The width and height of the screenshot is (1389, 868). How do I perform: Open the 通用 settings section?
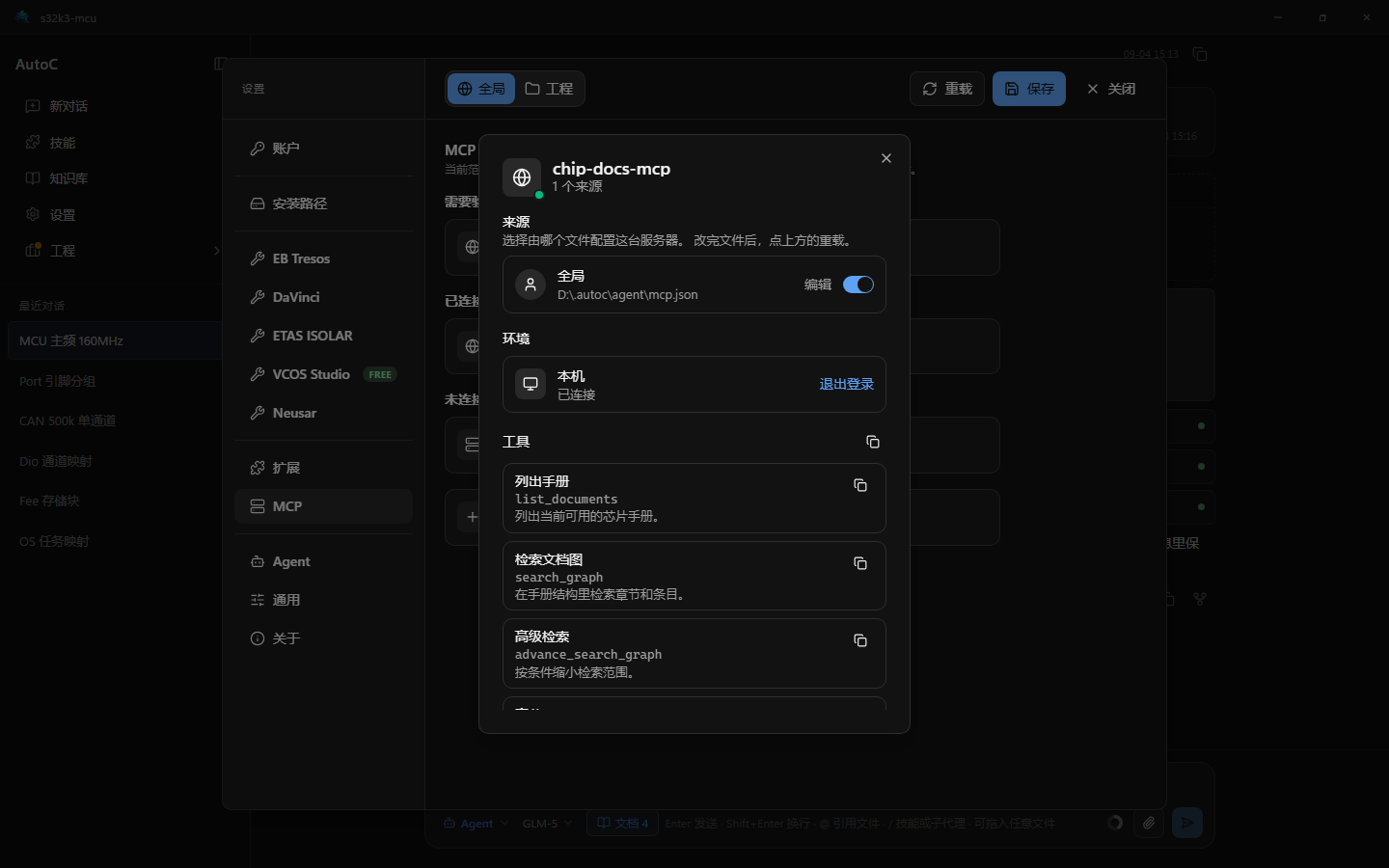pyautogui.click(x=323, y=600)
